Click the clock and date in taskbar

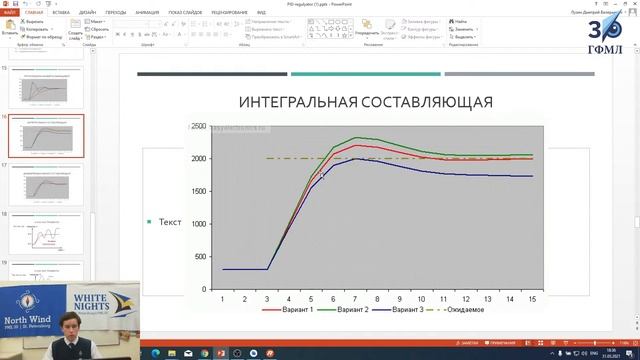tap(611, 353)
